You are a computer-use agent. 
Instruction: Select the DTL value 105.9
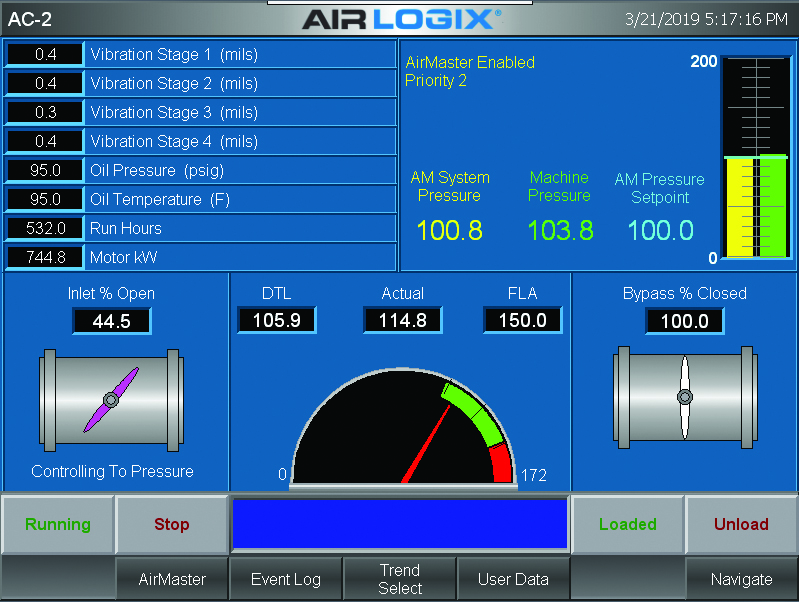[277, 320]
